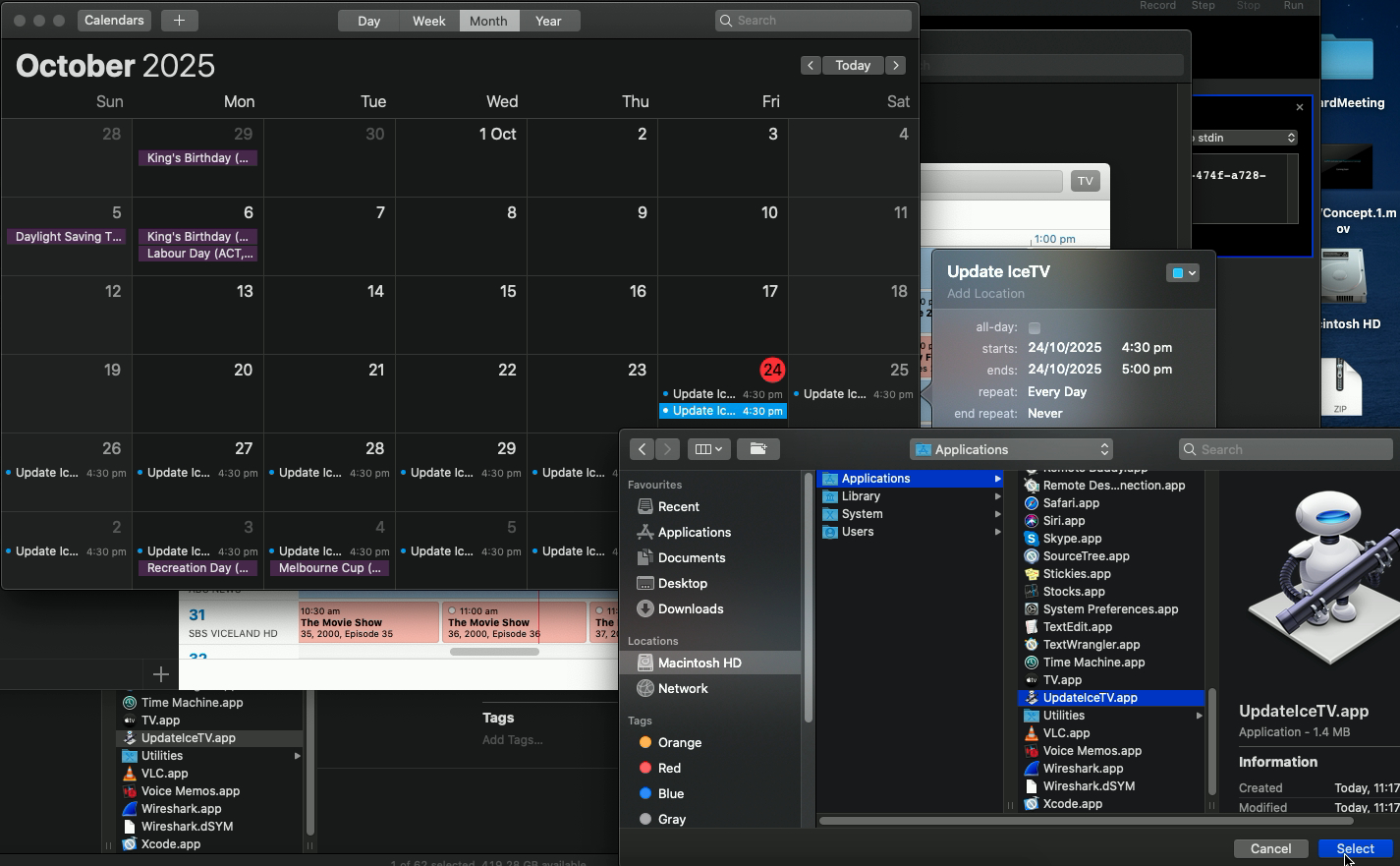Select VLC.app in the background Finder window
Image resolution: width=1400 pixels, height=866 pixels.
(164, 774)
